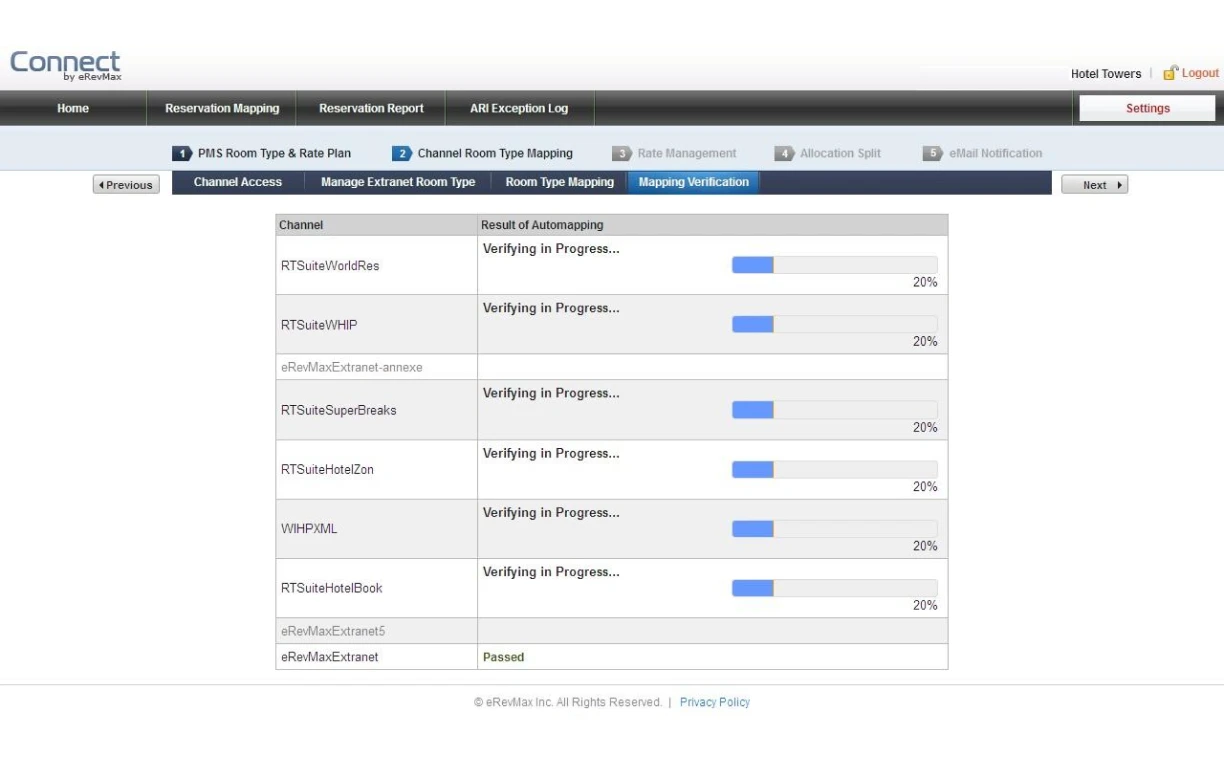Select eRevMaxExtranet5 channel cell

tap(377, 631)
